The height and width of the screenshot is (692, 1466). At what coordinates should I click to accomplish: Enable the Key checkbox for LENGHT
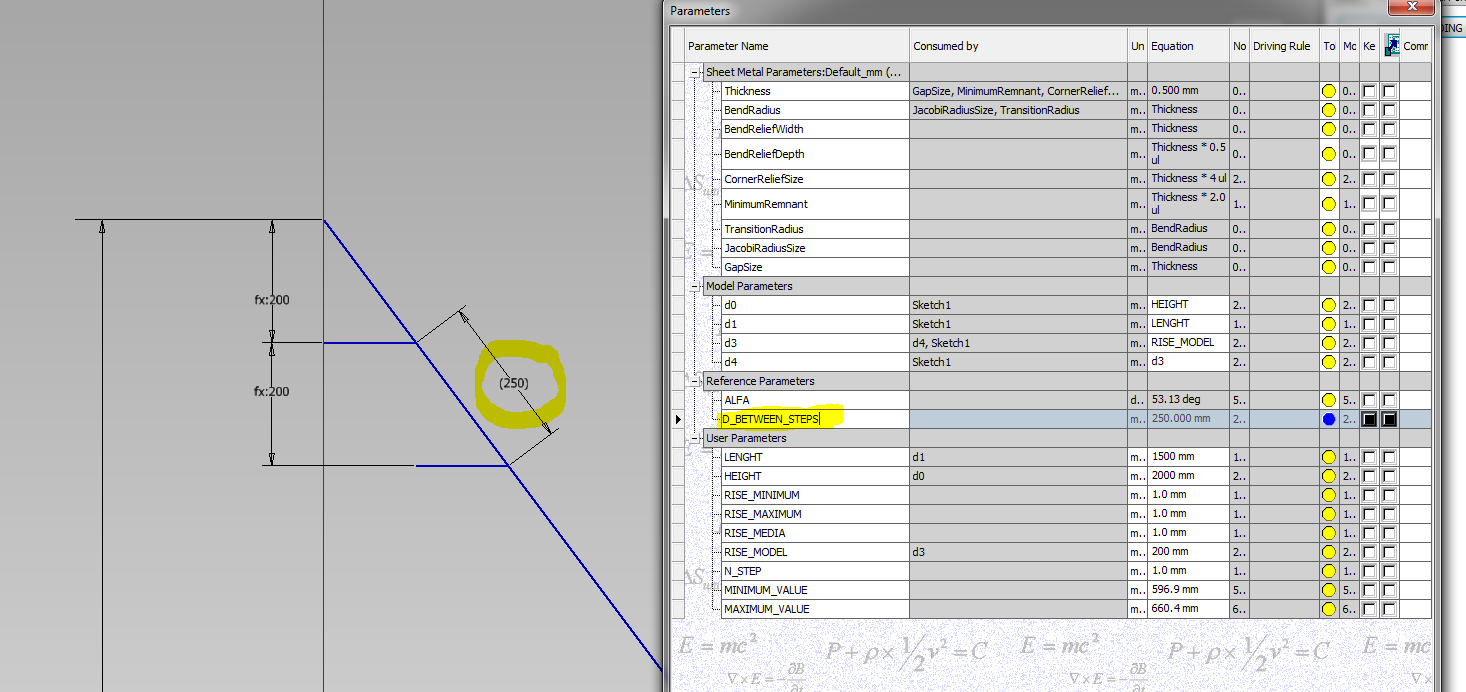(1369, 456)
